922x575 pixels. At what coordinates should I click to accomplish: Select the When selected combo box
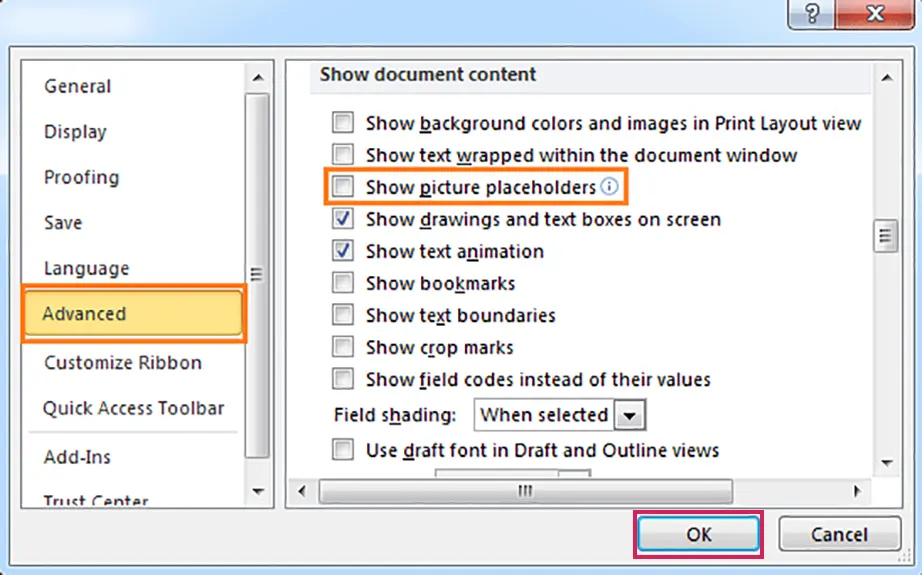click(560, 415)
